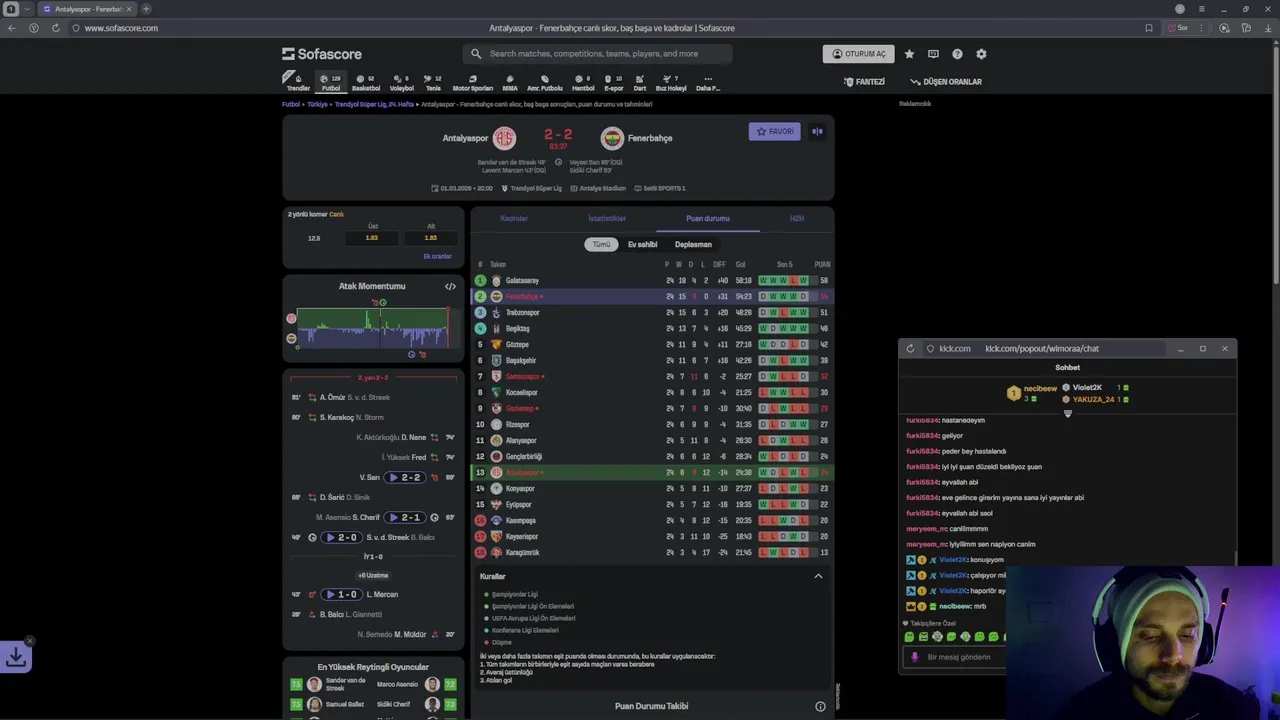Image resolution: width=1280 pixels, height=720 pixels.
Task: Open the help question mark icon
Action: (x=957, y=54)
